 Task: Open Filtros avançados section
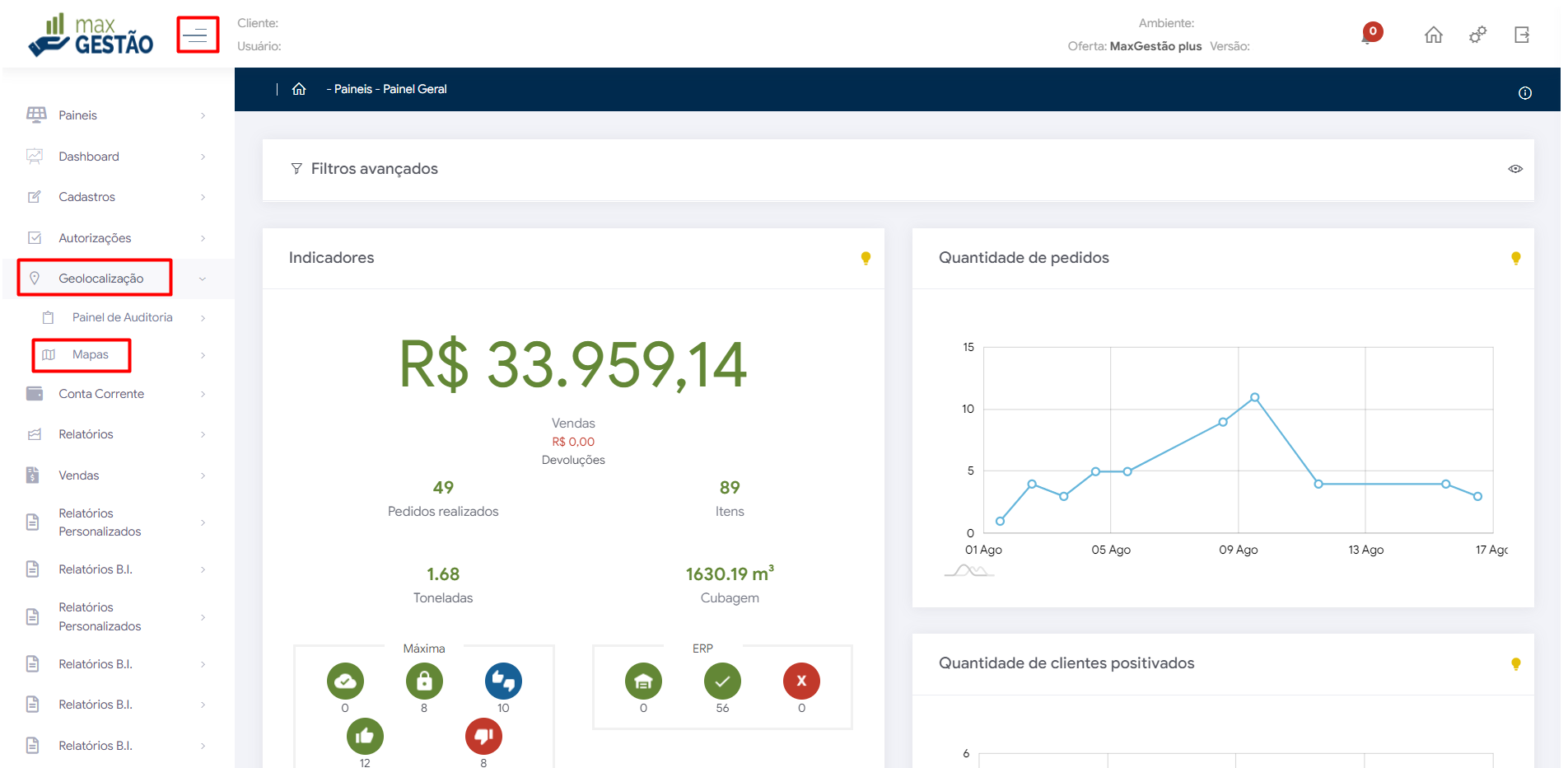tap(374, 169)
